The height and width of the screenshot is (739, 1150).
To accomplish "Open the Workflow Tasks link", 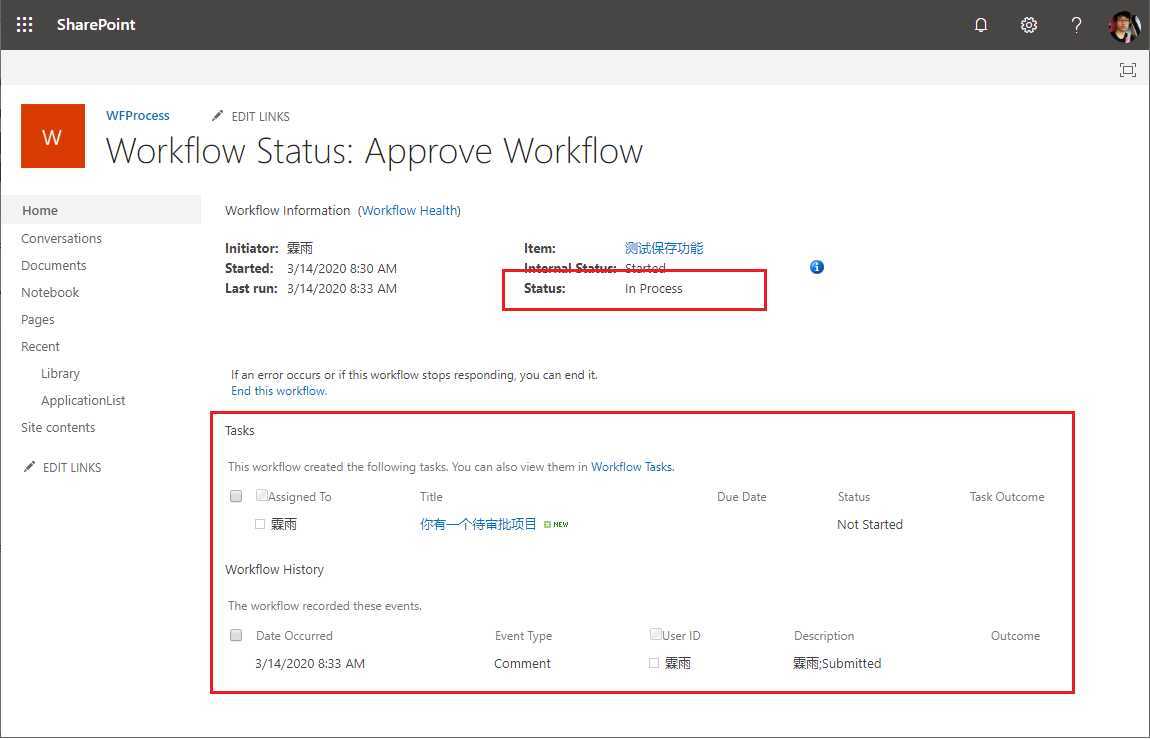I will click(631, 466).
